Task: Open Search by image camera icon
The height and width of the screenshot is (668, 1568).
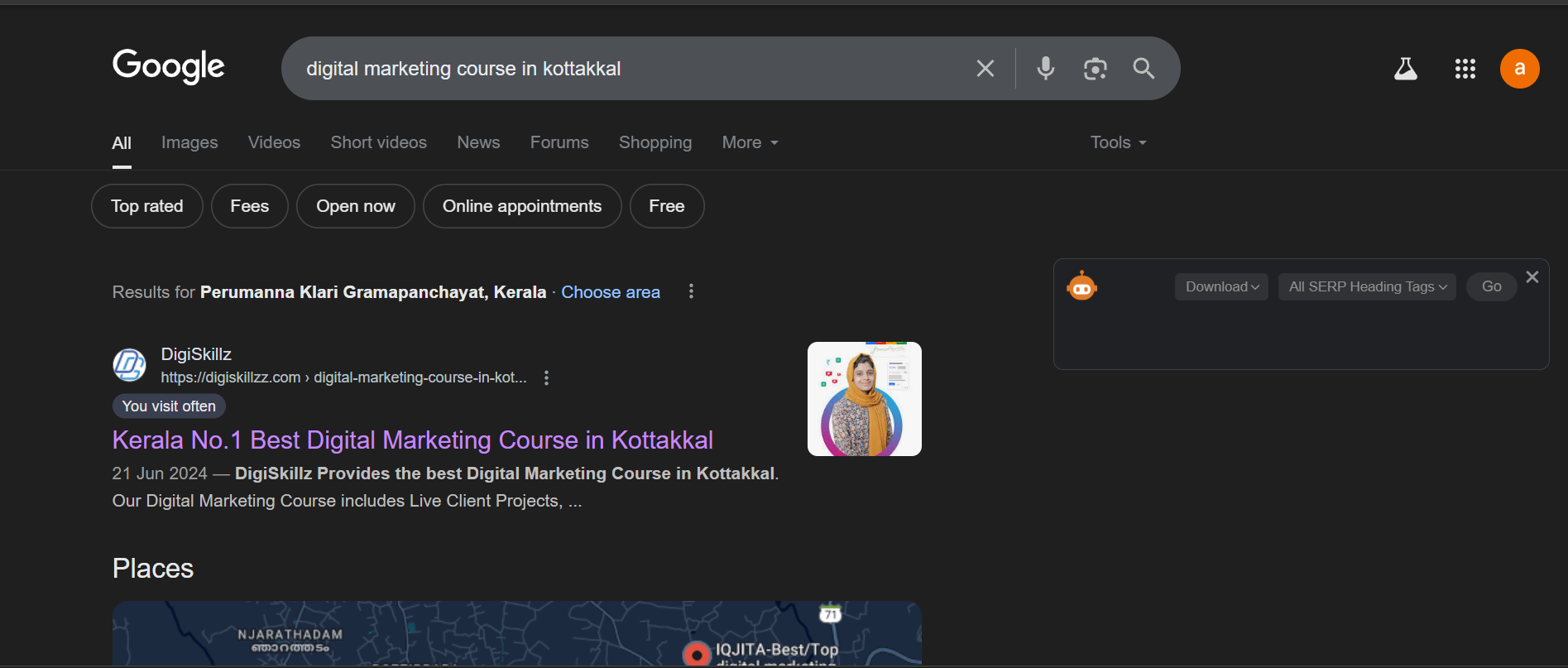Action: coord(1096,69)
